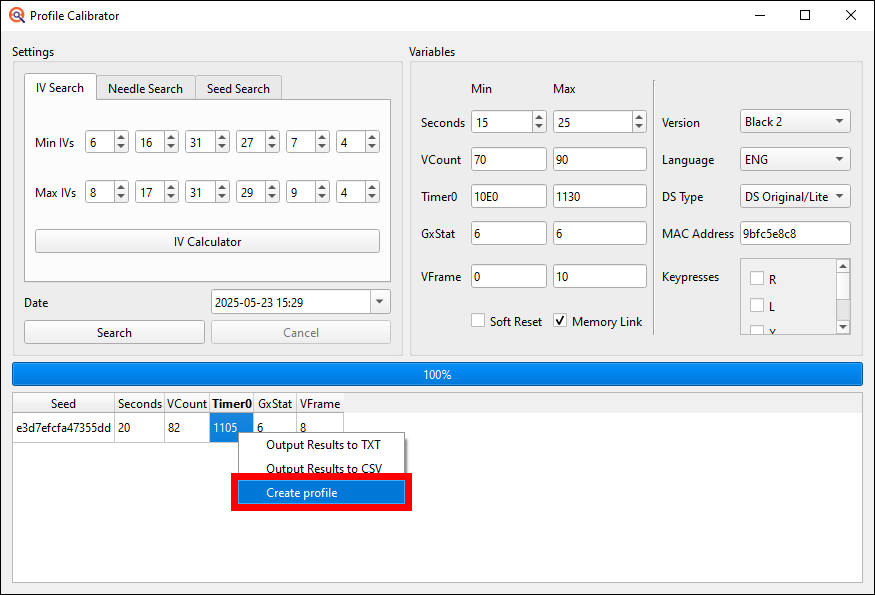Select Create profile from the context menu
The height and width of the screenshot is (595, 875).
click(320, 492)
